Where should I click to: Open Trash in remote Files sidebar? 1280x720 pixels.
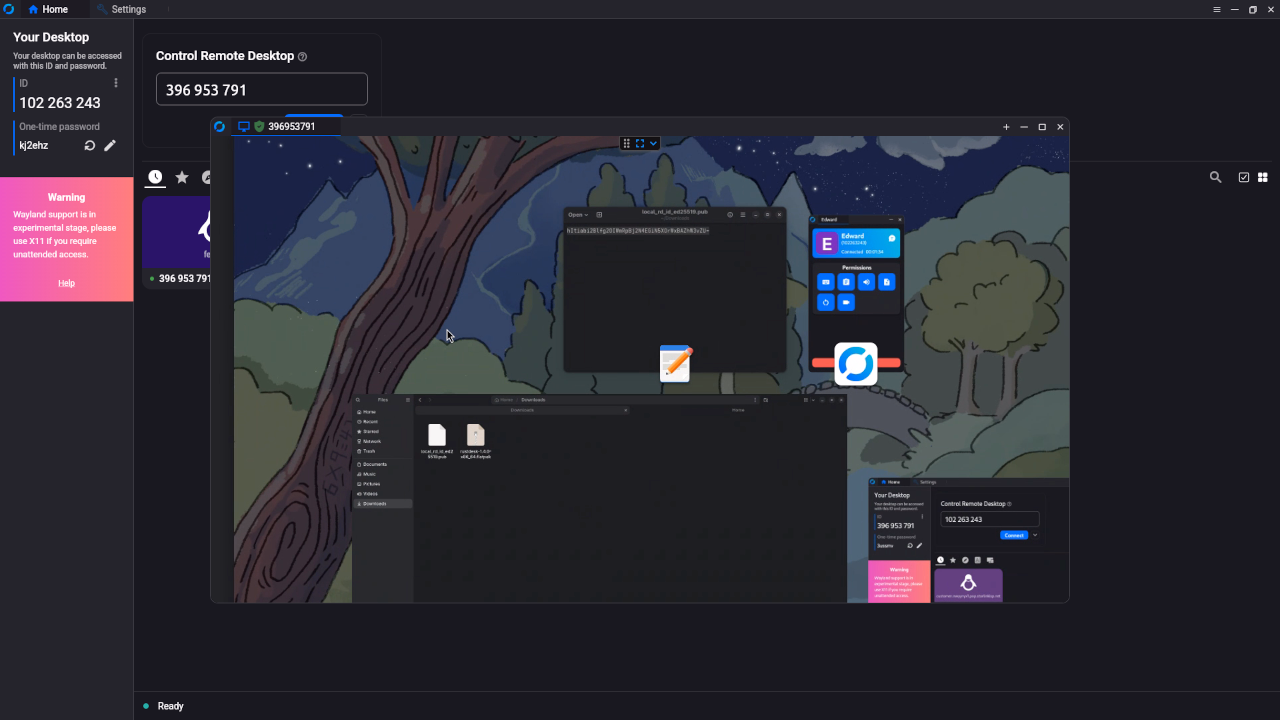(x=382, y=451)
